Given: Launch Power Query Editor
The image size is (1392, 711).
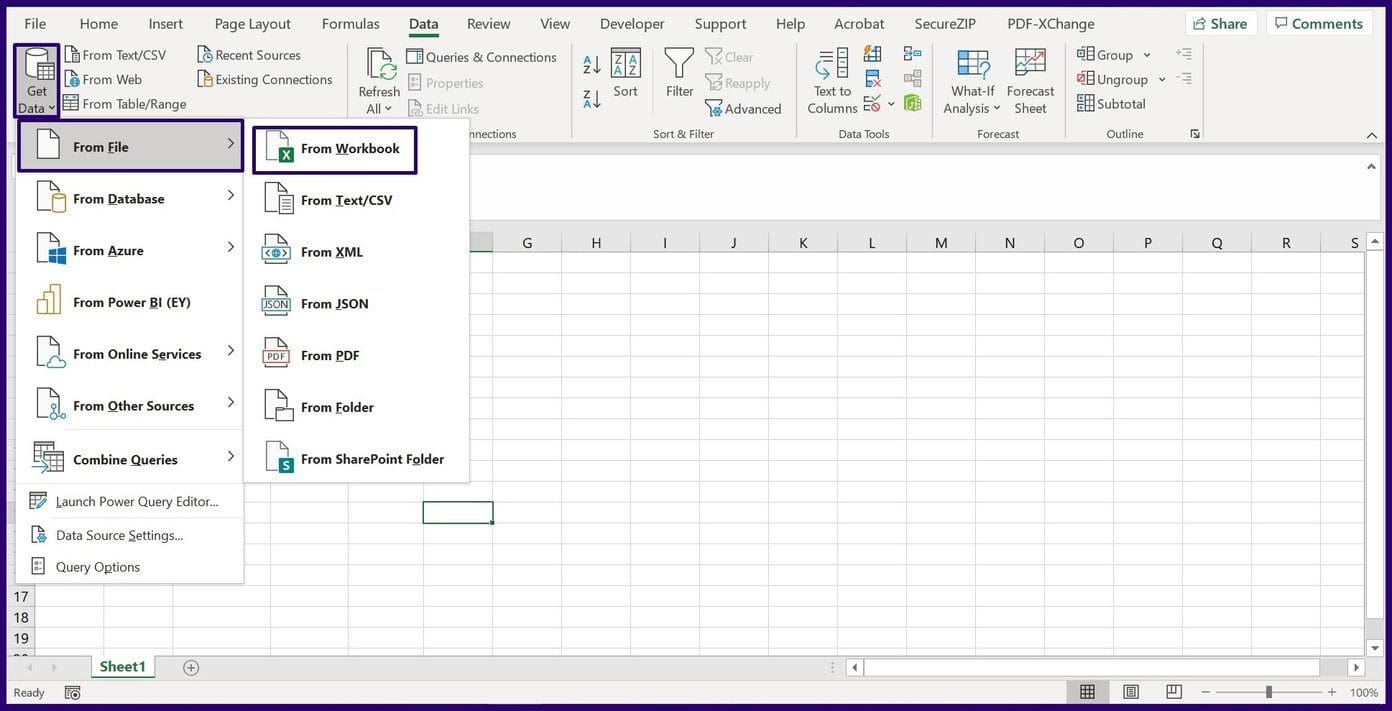Looking at the screenshot, I should pyautogui.click(x=130, y=501).
